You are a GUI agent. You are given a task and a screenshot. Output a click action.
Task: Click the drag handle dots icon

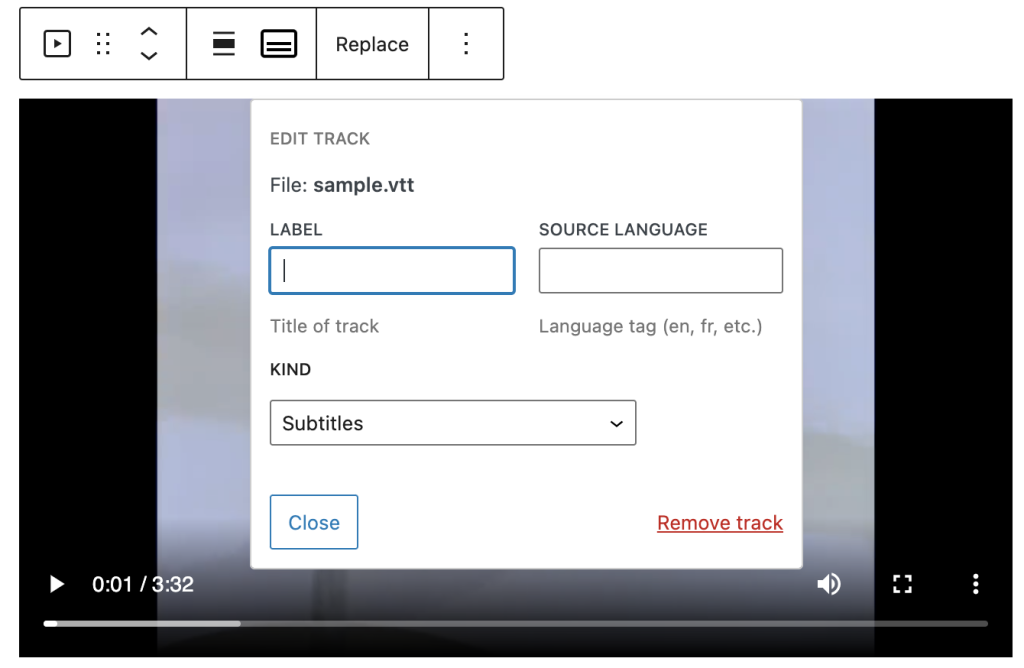[103, 44]
